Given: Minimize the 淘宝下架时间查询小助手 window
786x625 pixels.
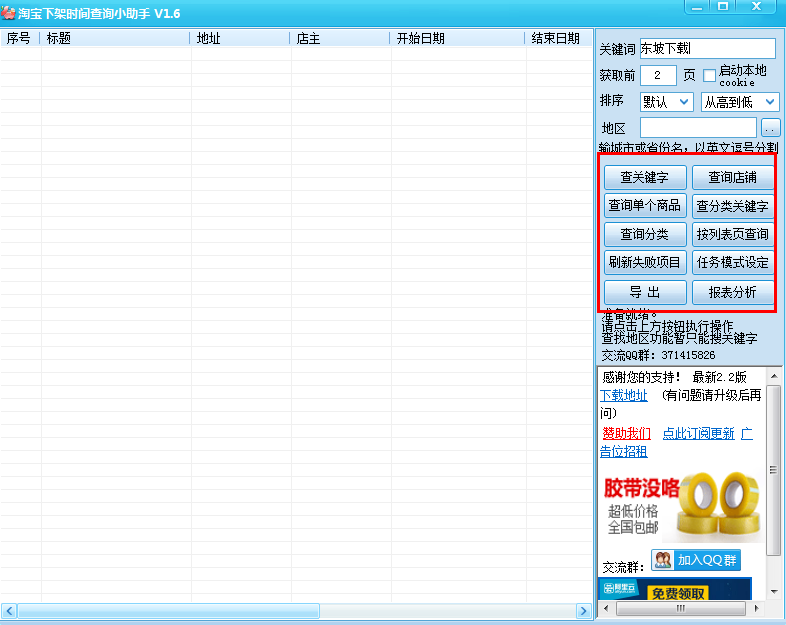Looking at the screenshot, I should [697, 7].
